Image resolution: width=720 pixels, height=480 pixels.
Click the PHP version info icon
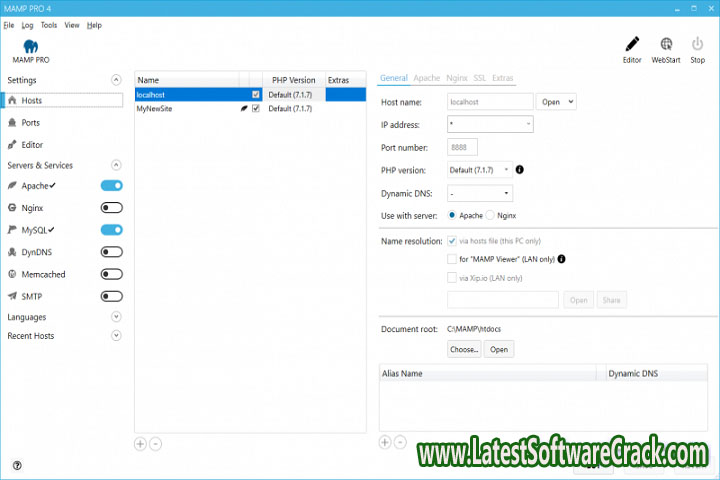point(519,169)
